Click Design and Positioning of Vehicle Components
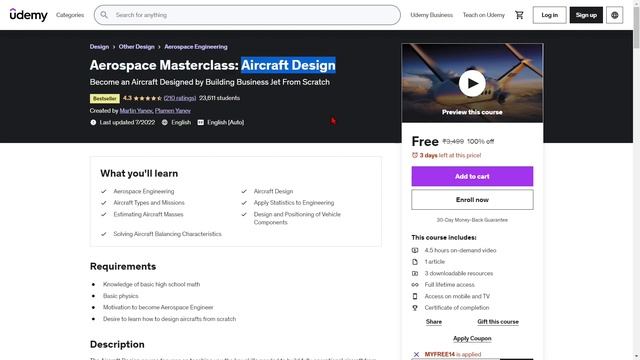The image size is (640, 360). [297, 218]
